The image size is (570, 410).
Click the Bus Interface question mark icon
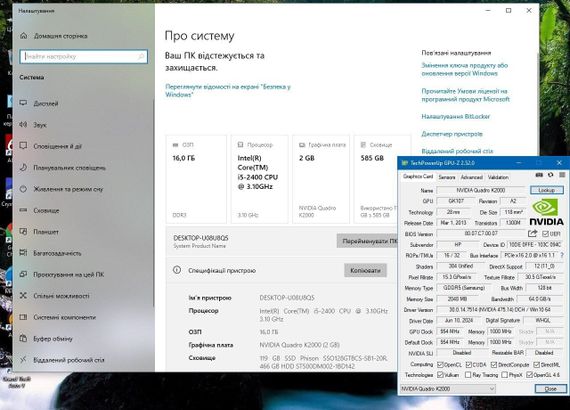[562, 255]
